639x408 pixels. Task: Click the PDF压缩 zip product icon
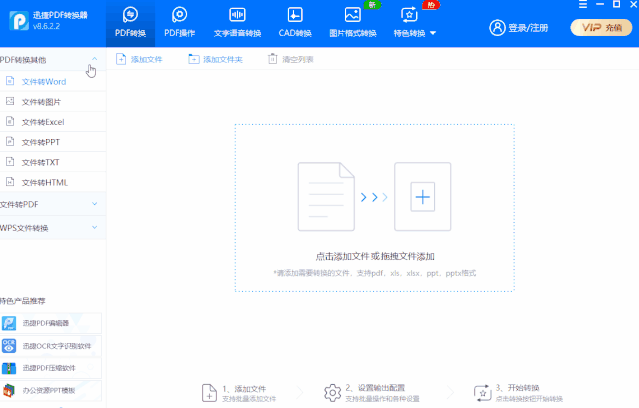tap(9, 368)
